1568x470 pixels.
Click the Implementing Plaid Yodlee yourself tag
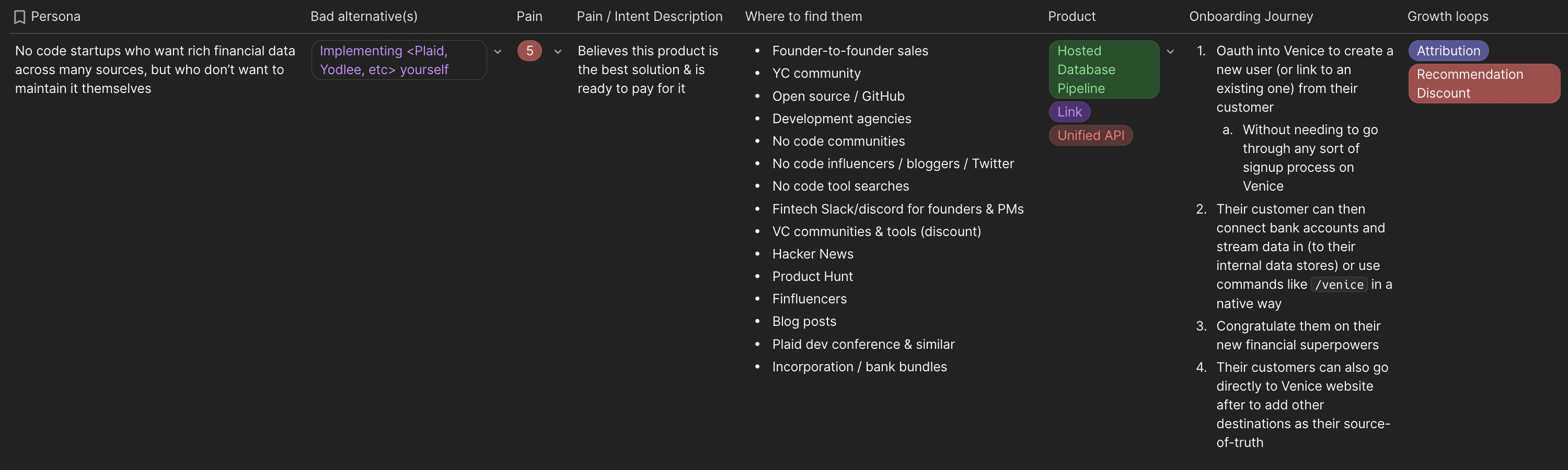(x=399, y=60)
